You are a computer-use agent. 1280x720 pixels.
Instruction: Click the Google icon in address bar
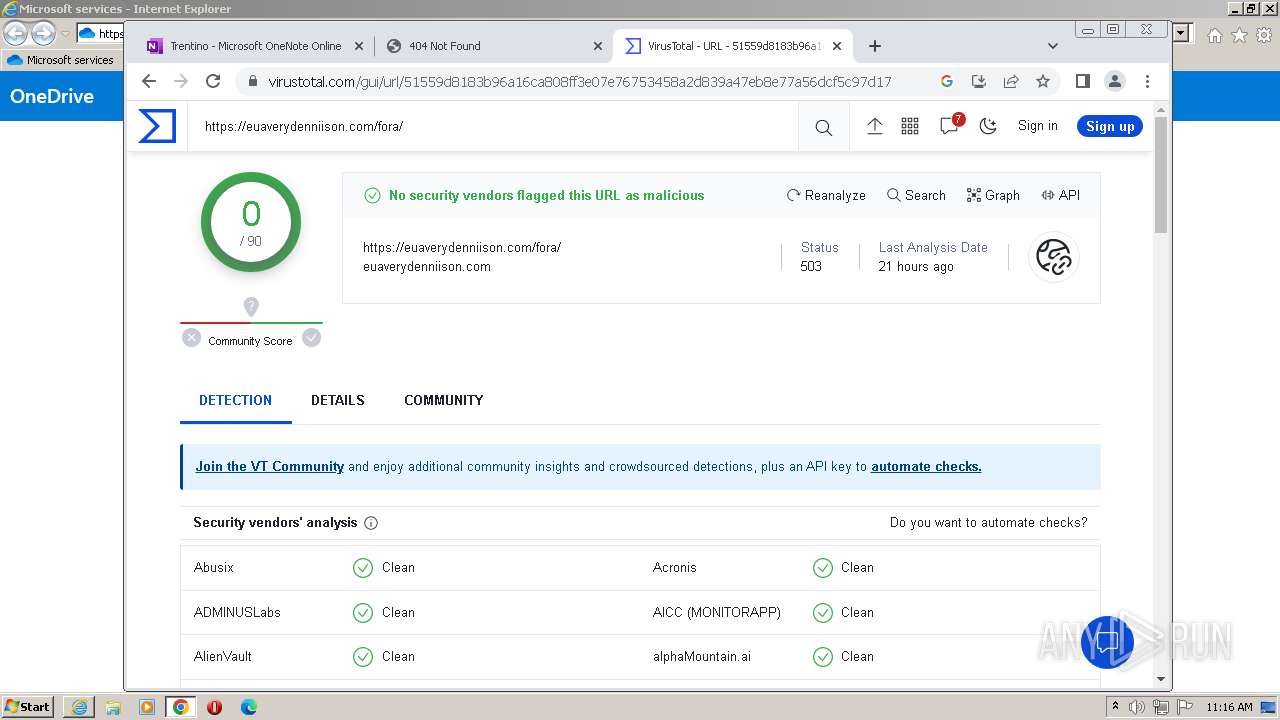pyautogui.click(x=947, y=81)
